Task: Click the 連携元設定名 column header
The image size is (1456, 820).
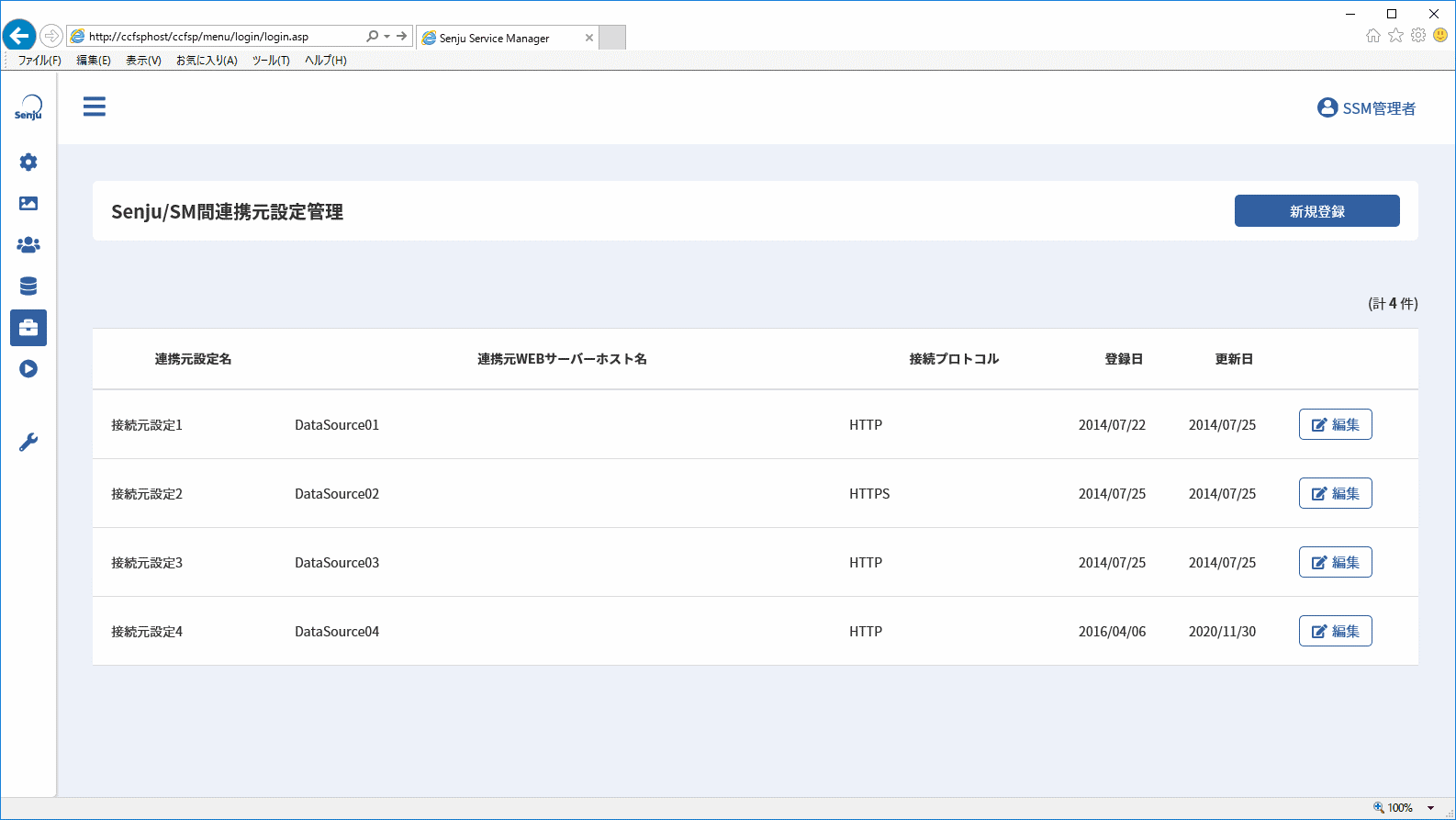Action: [193, 359]
